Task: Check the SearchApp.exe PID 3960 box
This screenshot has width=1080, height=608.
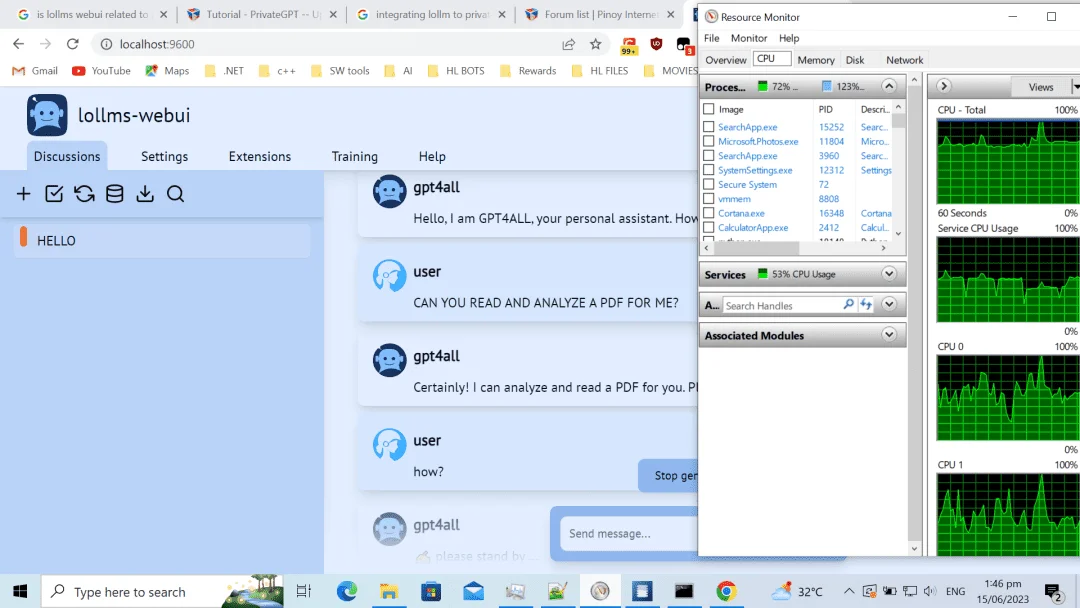Action: click(x=708, y=156)
